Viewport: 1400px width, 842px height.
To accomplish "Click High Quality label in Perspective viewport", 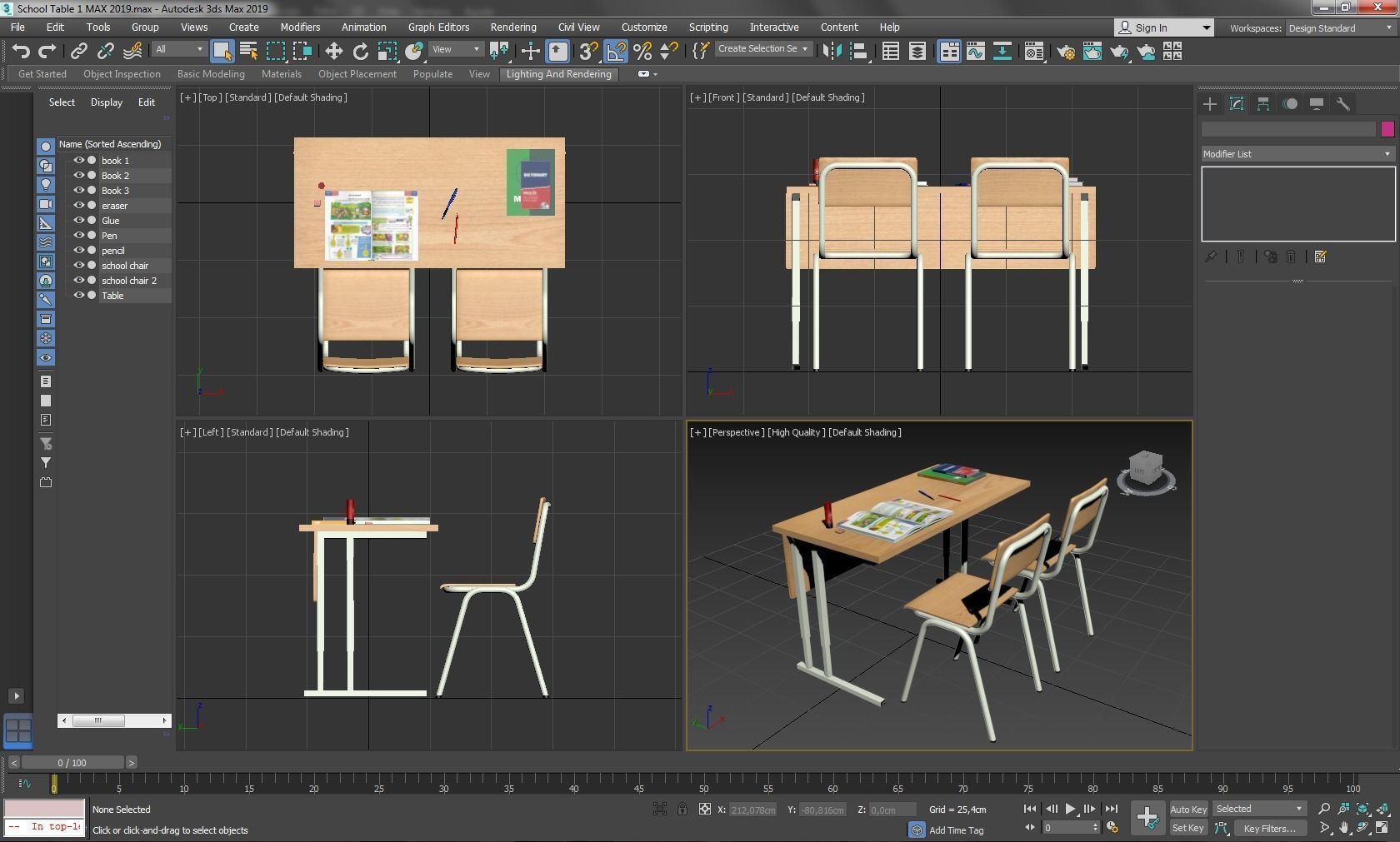I will point(797,432).
